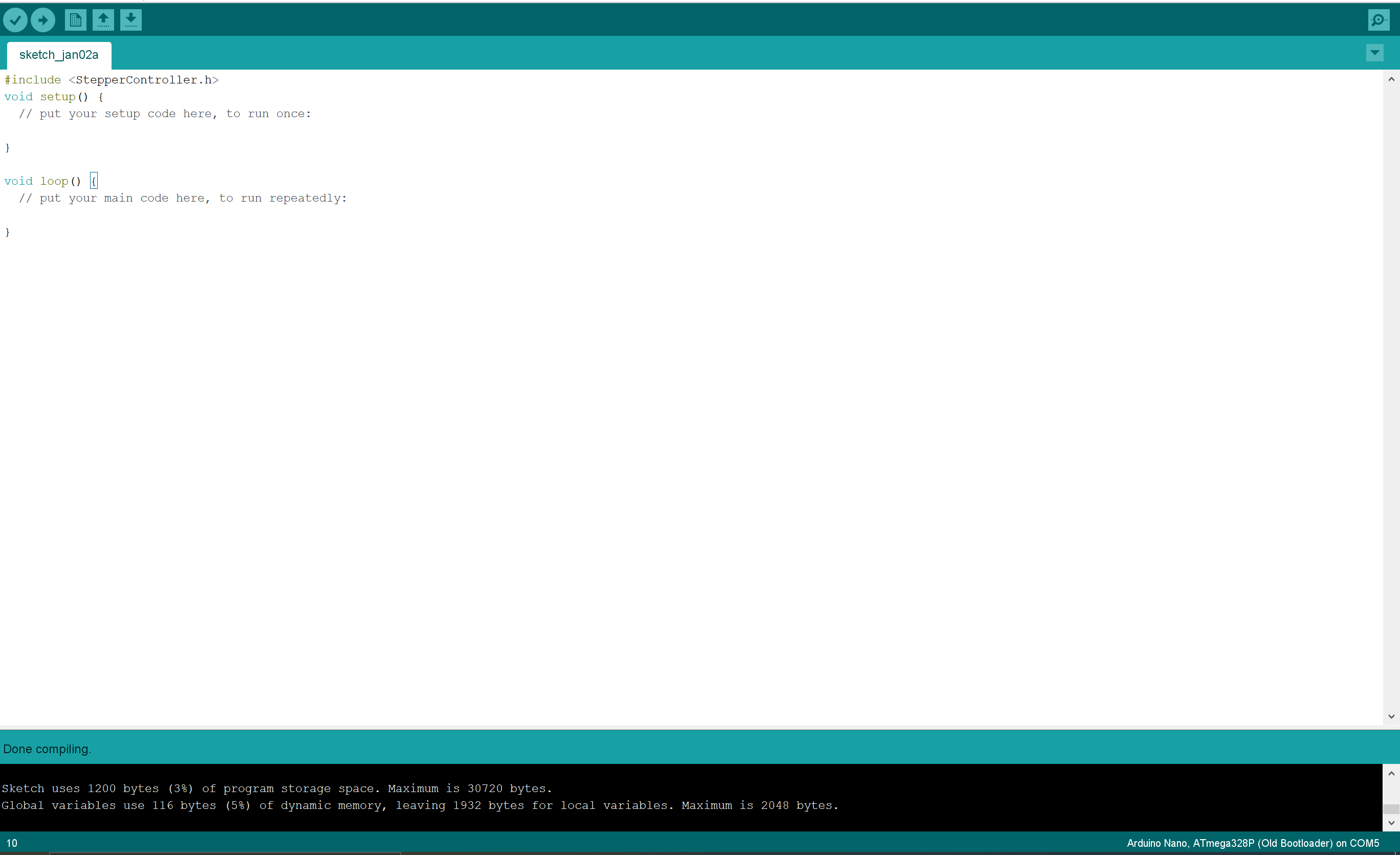Open the tab options dropdown arrow
The height and width of the screenshot is (855, 1400).
coord(1374,53)
